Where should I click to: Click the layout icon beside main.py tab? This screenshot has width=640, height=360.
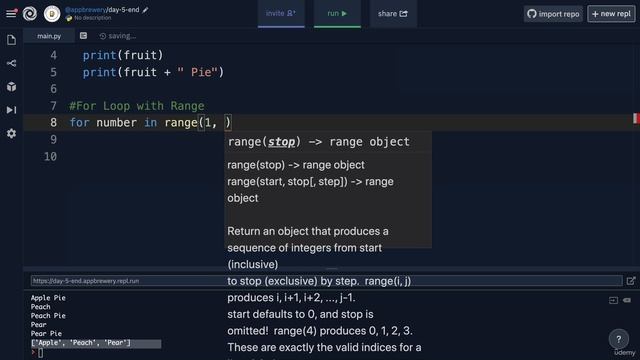coord(83,36)
